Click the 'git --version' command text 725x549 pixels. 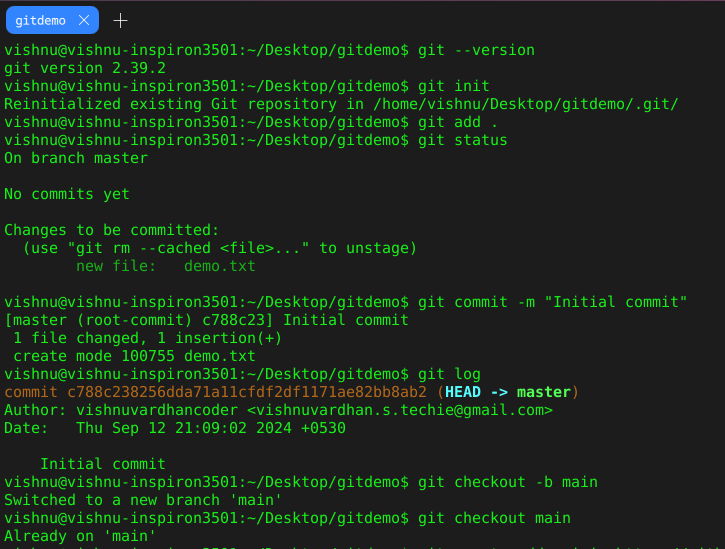click(476, 50)
